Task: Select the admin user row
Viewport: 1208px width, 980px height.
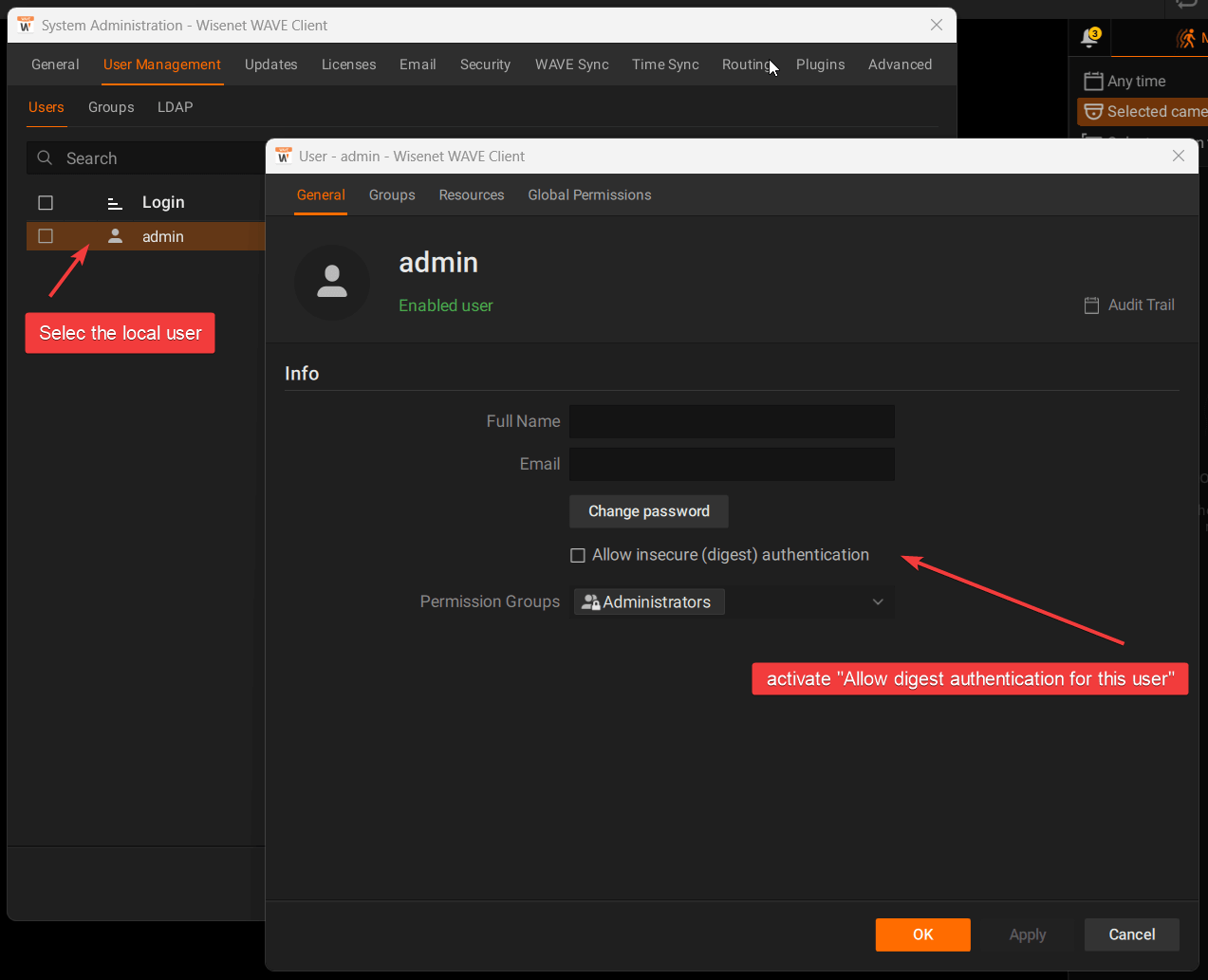Action: [146, 236]
